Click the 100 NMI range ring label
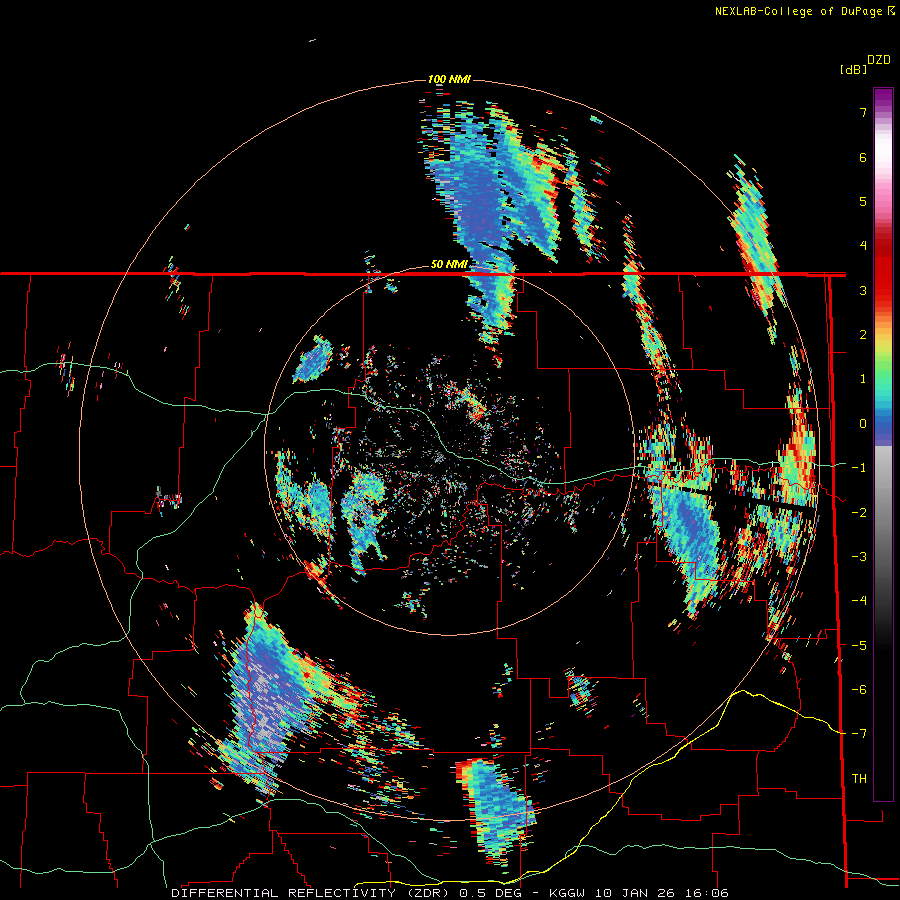900x900 pixels. click(x=449, y=79)
